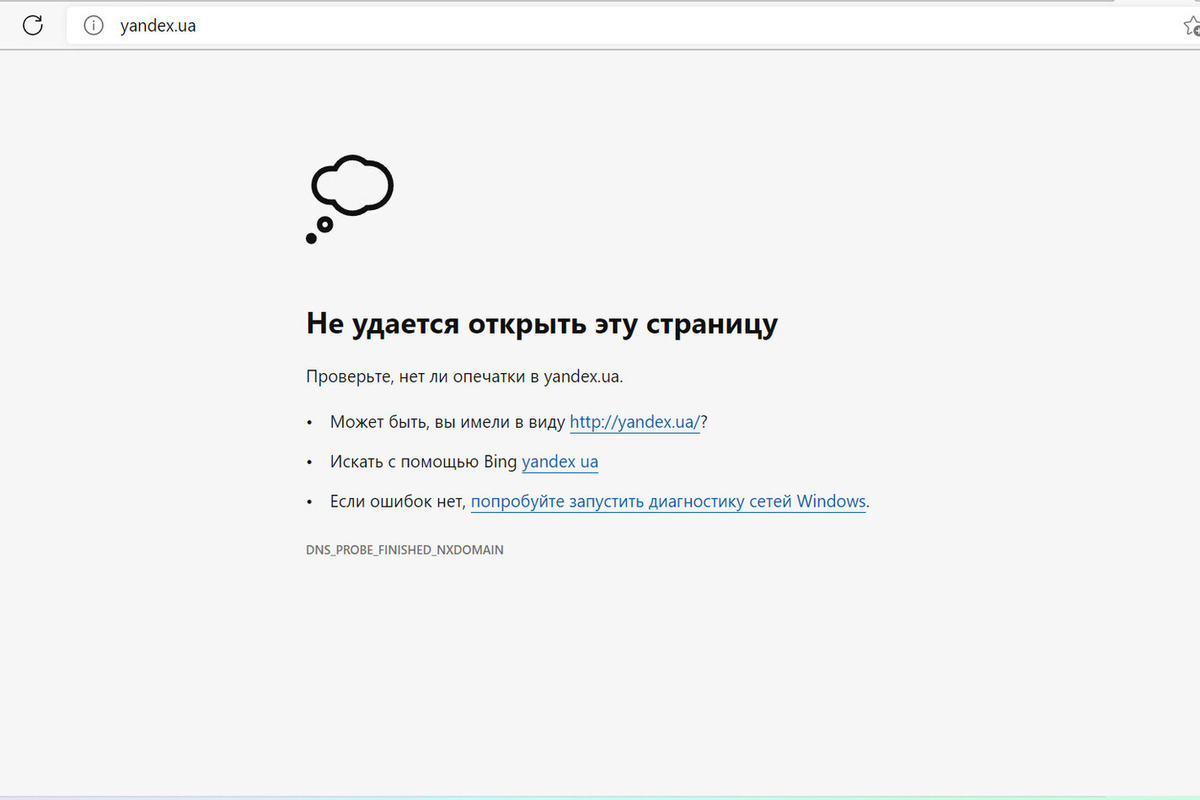1200x800 pixels.
Task: Click the heading "Не удается открыть эту страницу"
Action: click(x=541, y=324)
